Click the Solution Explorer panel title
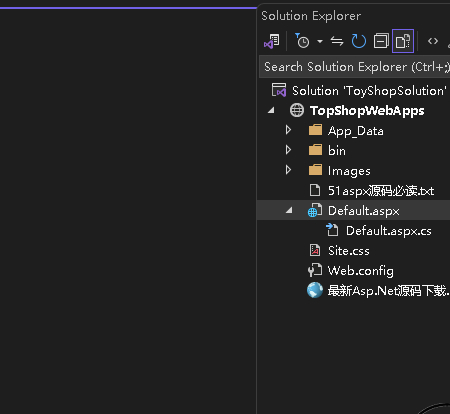The width and height of the screenshot is (450, 414). [x=311, y=16]
